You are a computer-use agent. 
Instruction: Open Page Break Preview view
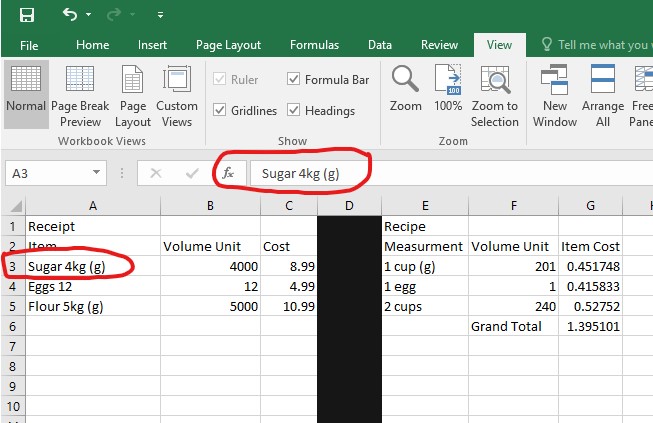(x=80, y=96)
